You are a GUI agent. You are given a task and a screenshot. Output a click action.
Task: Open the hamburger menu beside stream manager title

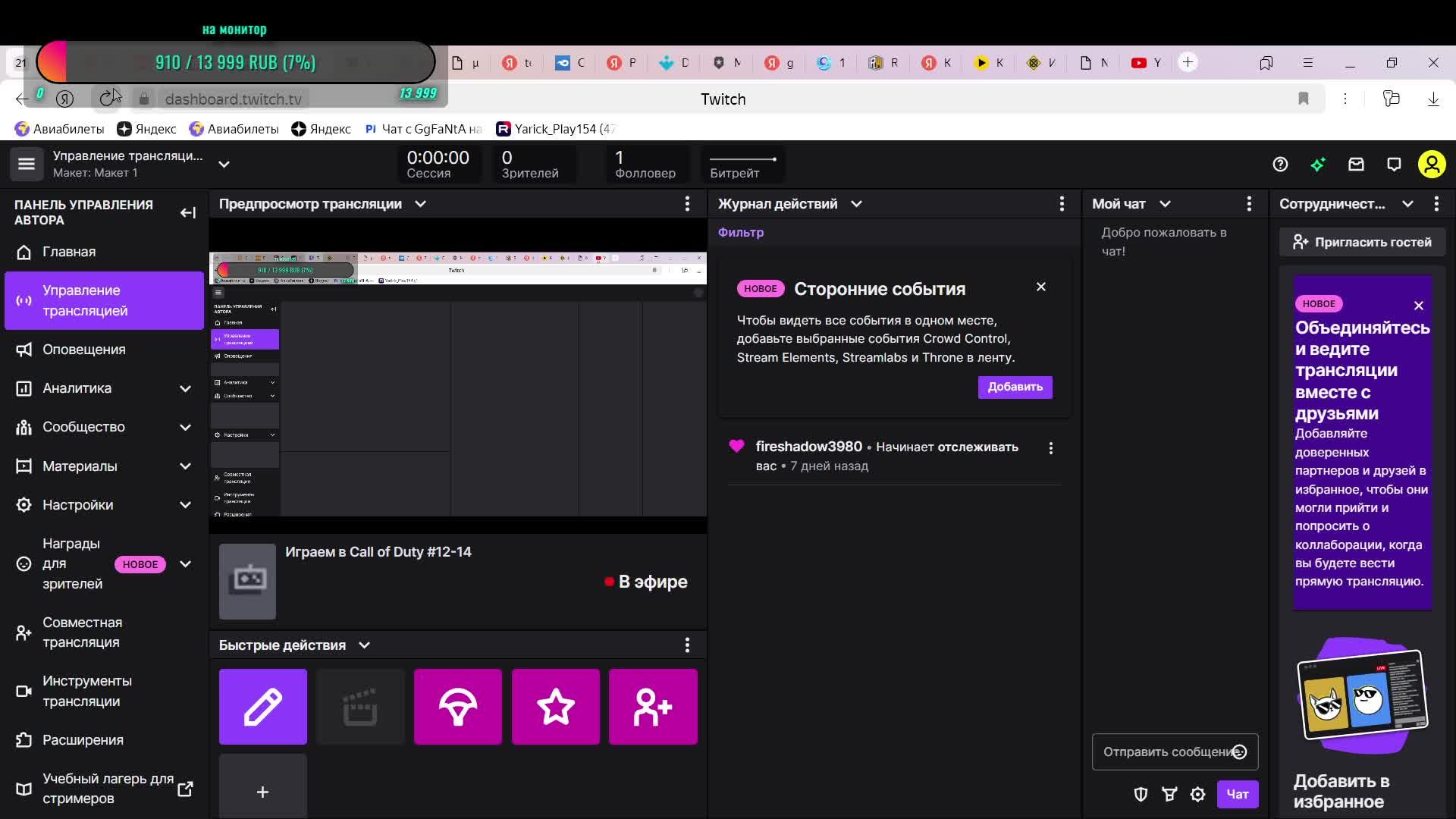tap(27, 164)
